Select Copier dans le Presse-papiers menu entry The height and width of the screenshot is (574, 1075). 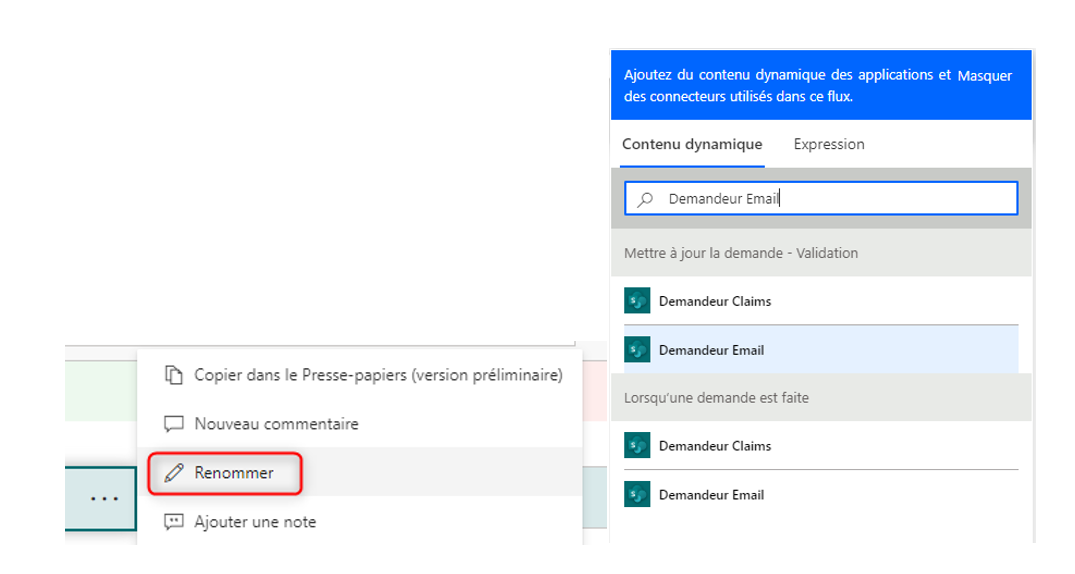point(360,375)
